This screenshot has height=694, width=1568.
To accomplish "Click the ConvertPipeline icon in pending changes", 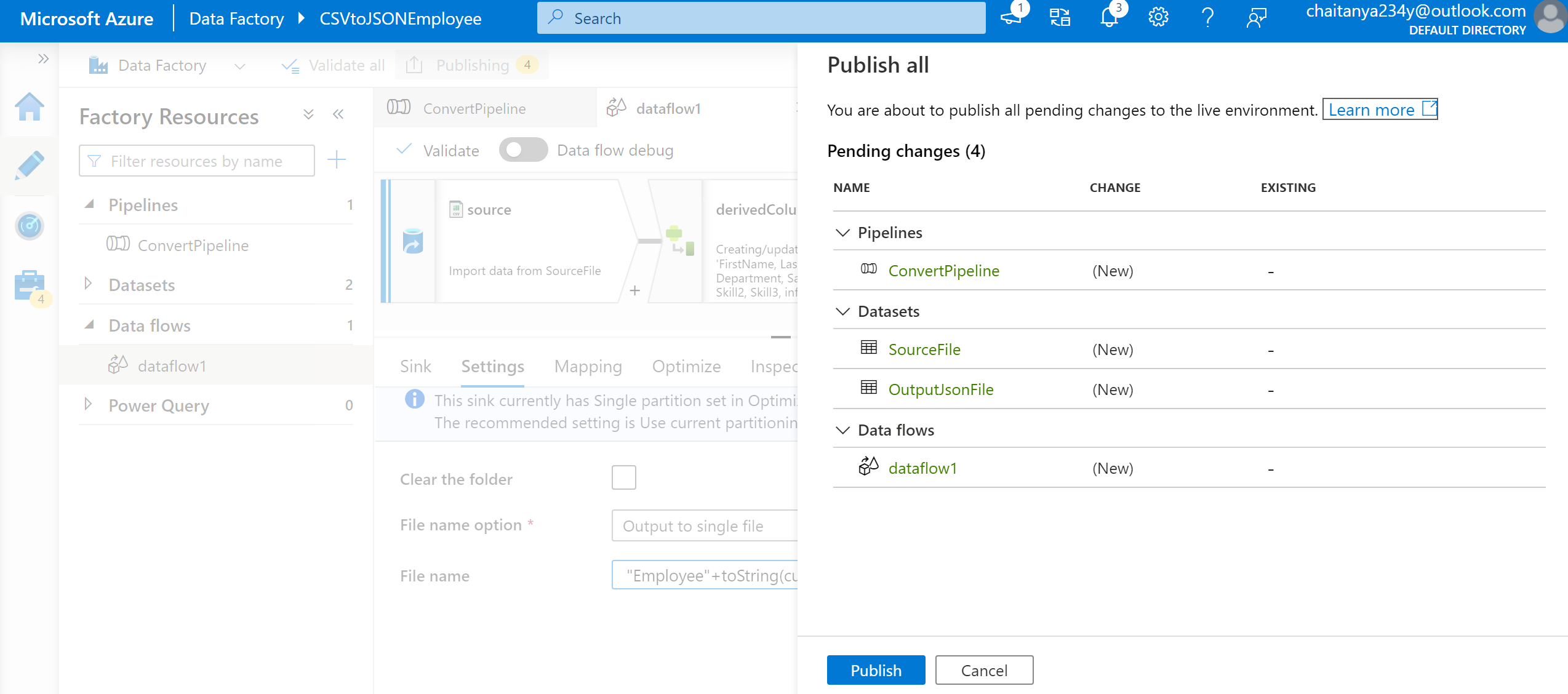I will click(x=869, y=269).
